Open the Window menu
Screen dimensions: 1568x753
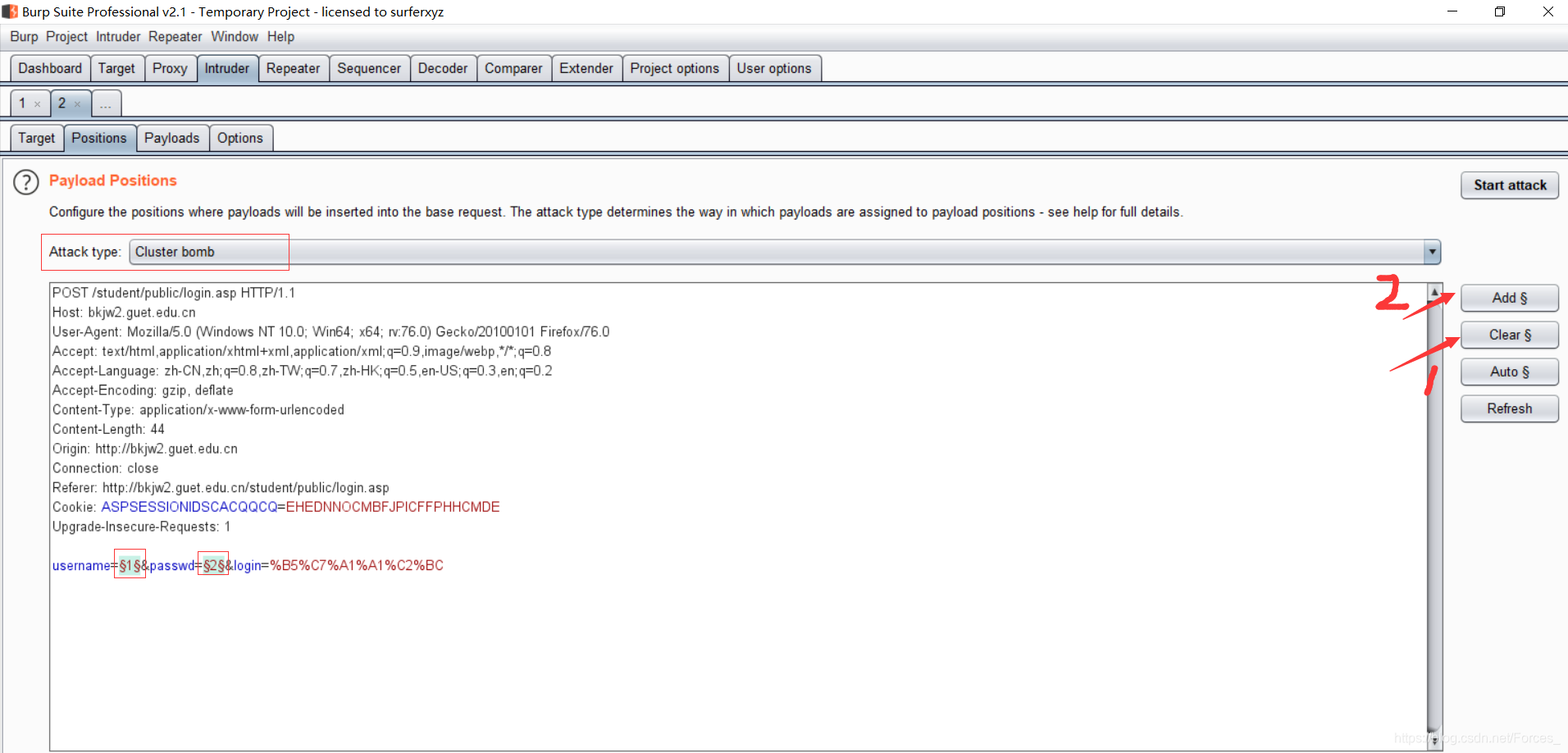click(x=235, y=37)
